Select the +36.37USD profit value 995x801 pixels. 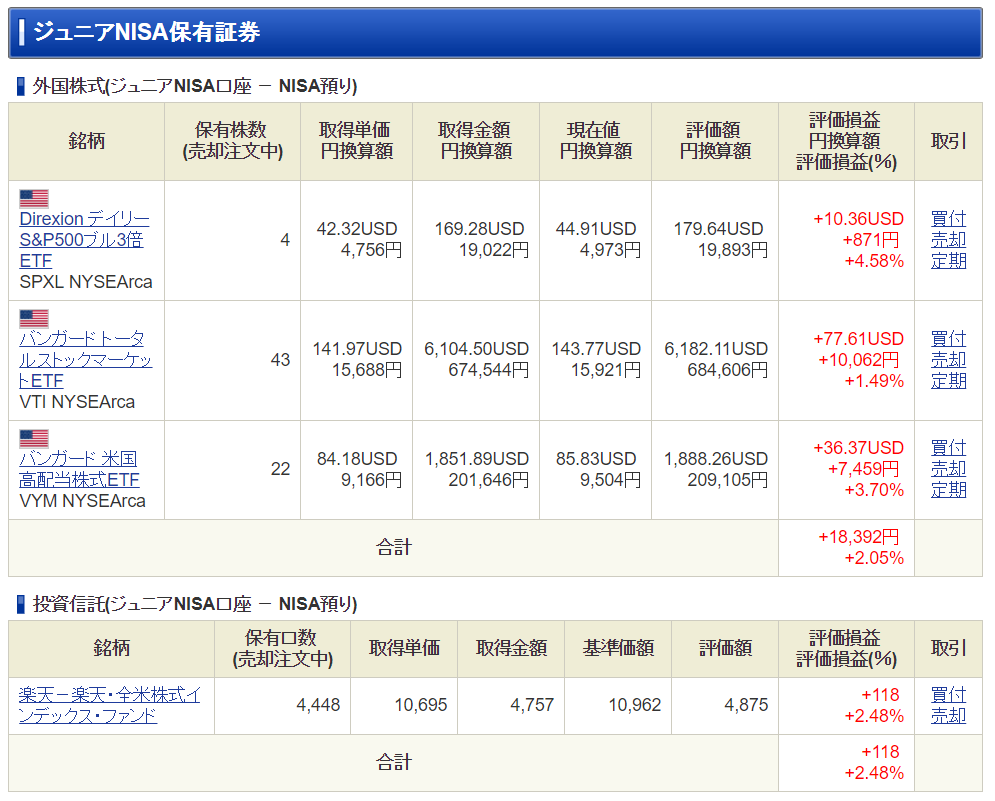coord(859,448)
